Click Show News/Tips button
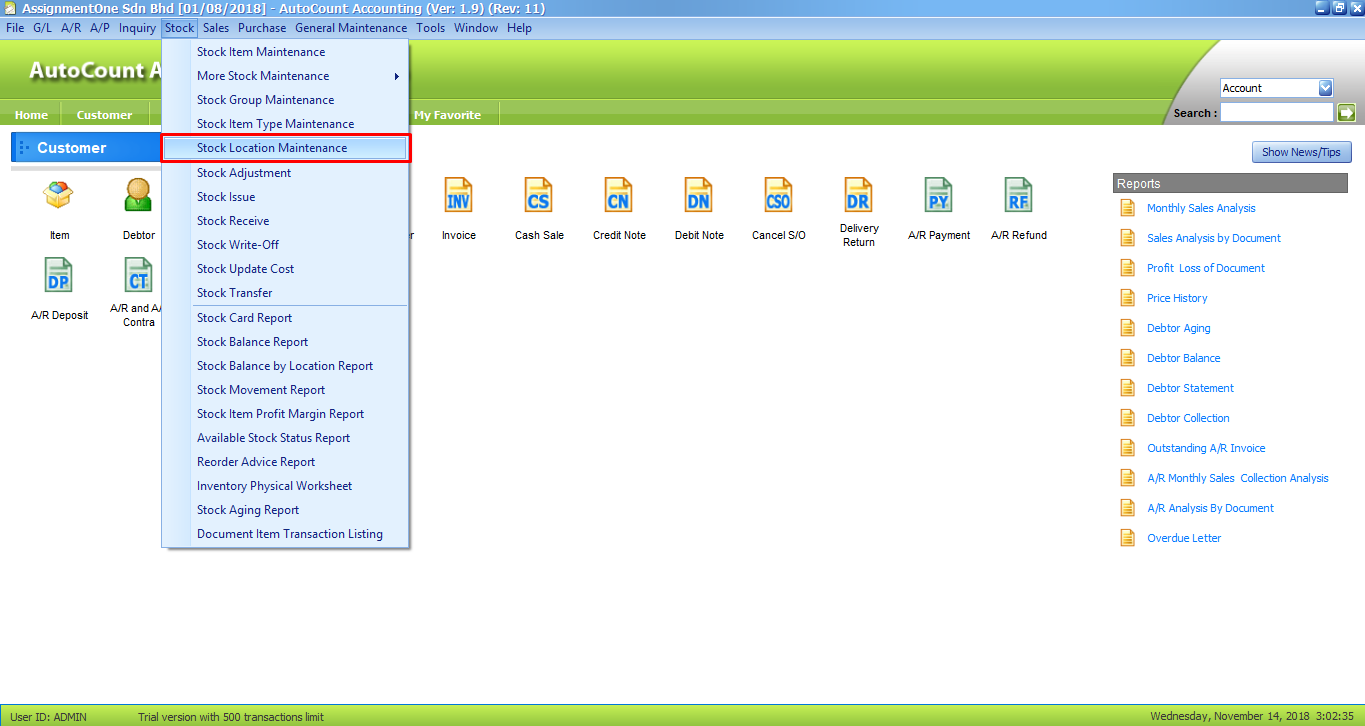The height and width of the screenshot is (726, 1365). coord(1302,152)
